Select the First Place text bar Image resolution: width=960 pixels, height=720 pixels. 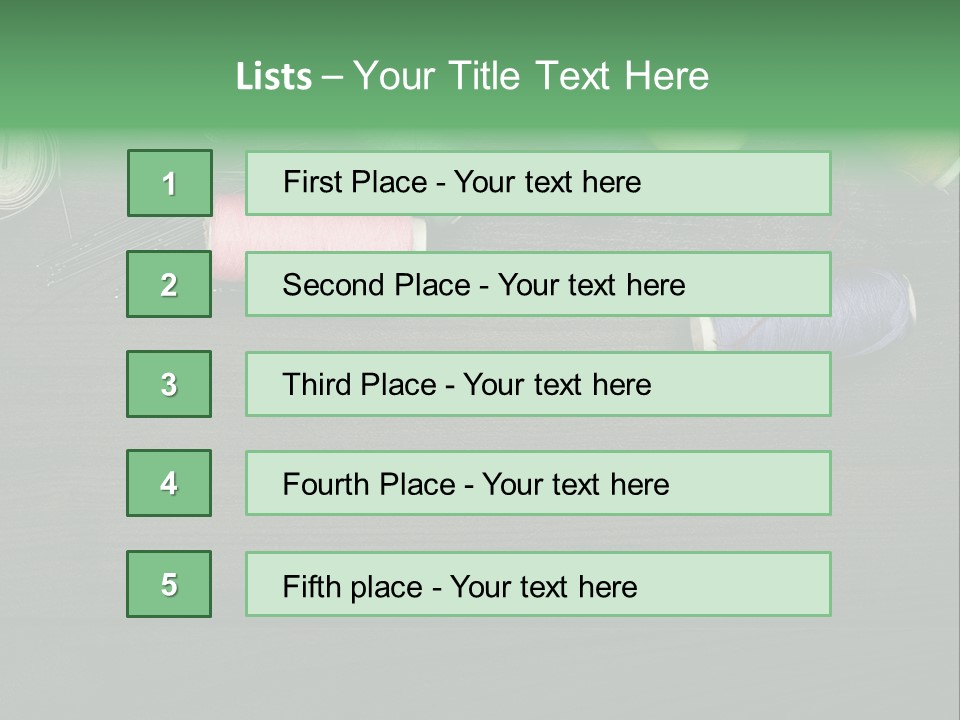coord(538,183)
